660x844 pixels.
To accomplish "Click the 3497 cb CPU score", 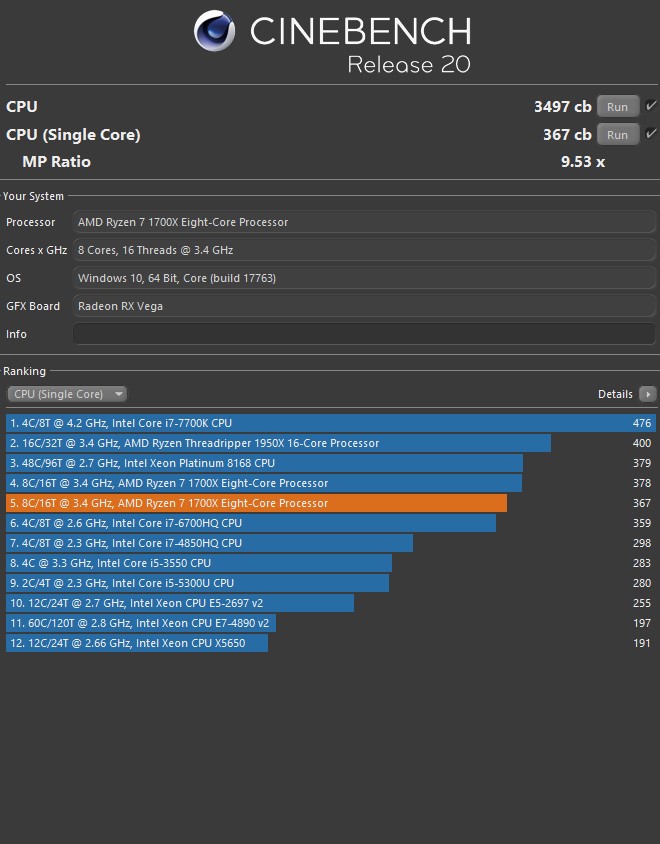I will click(x=563, y=107).
